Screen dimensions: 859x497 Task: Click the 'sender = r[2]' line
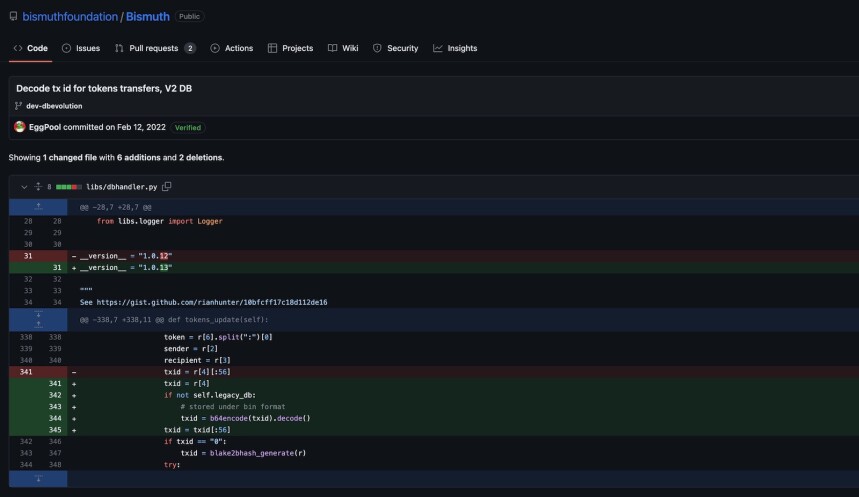pyautogui.click(x=191, y=349)
